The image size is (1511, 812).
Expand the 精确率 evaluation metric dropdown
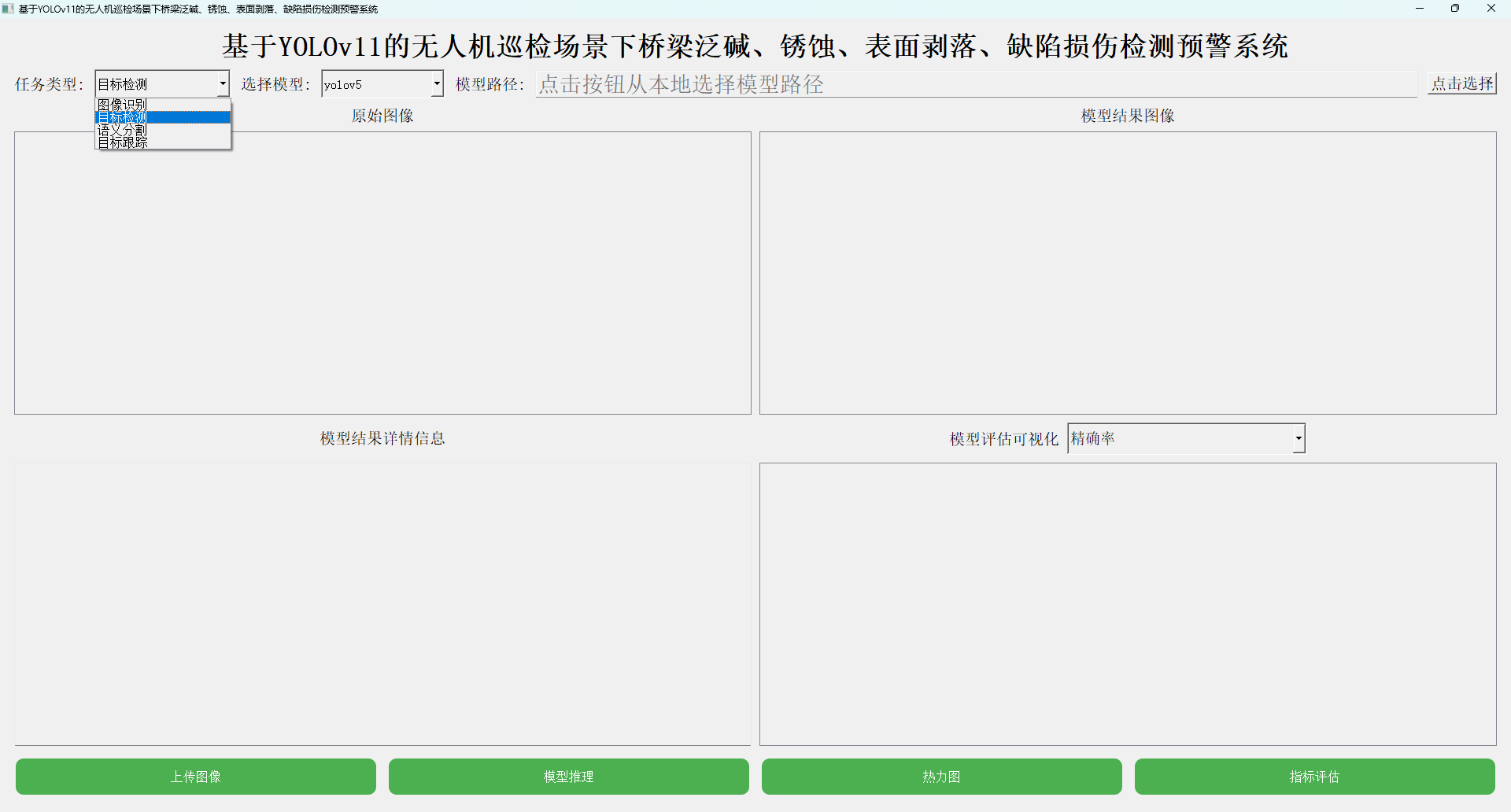pos(1186,438)
